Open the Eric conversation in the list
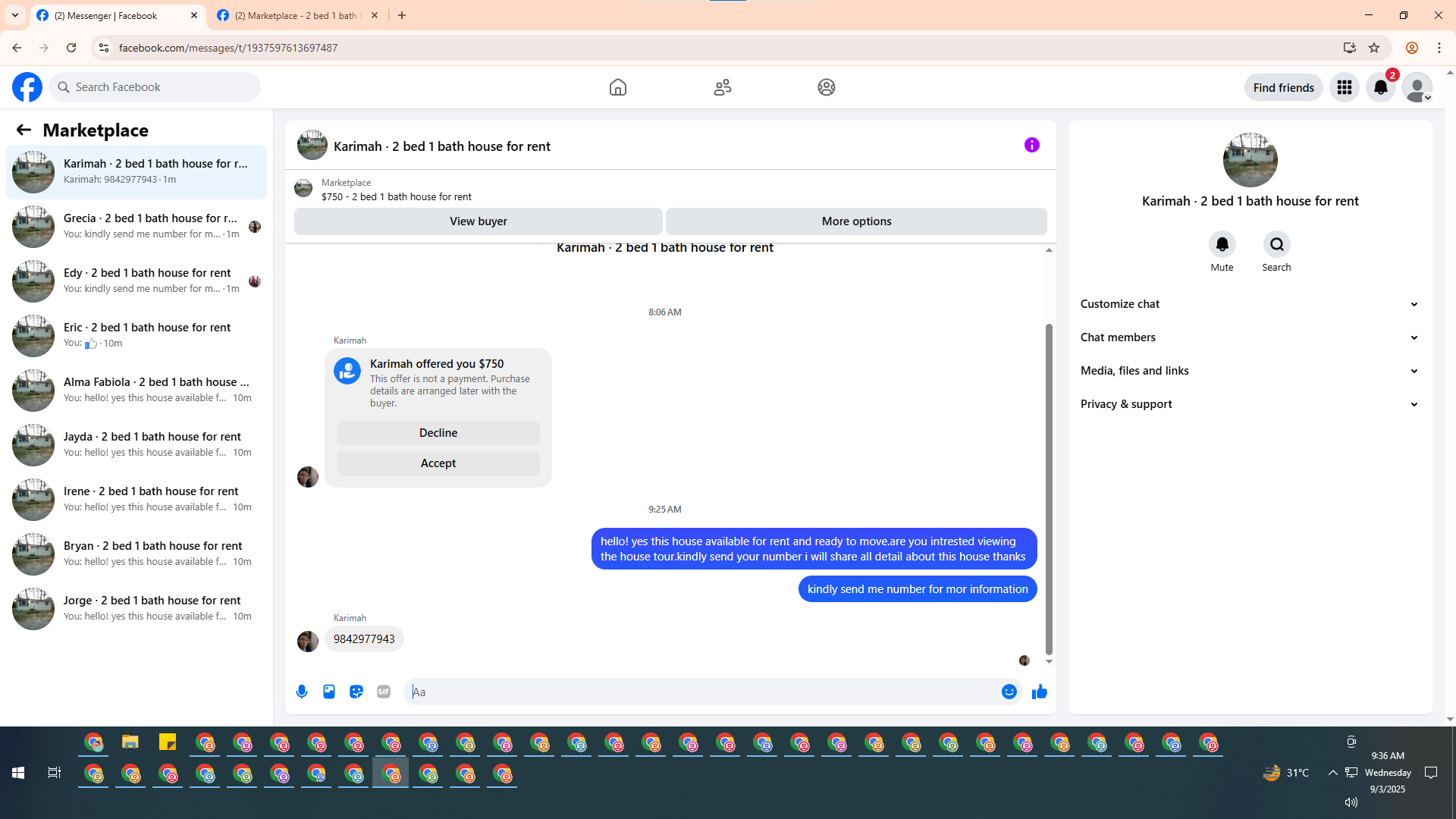Screen dimensions: 1456x819 point(136,335)
